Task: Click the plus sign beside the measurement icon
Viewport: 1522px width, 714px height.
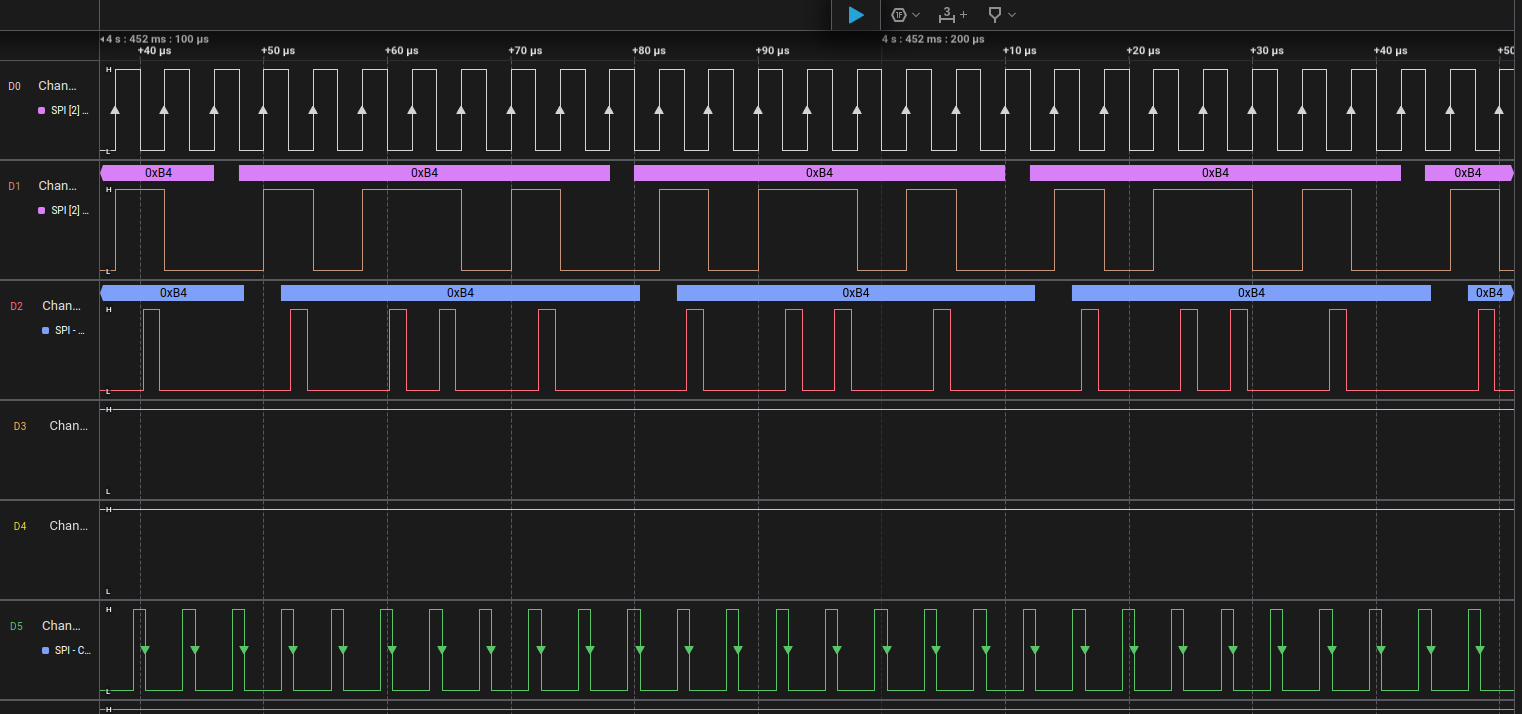Action: [x=963, y=15]
